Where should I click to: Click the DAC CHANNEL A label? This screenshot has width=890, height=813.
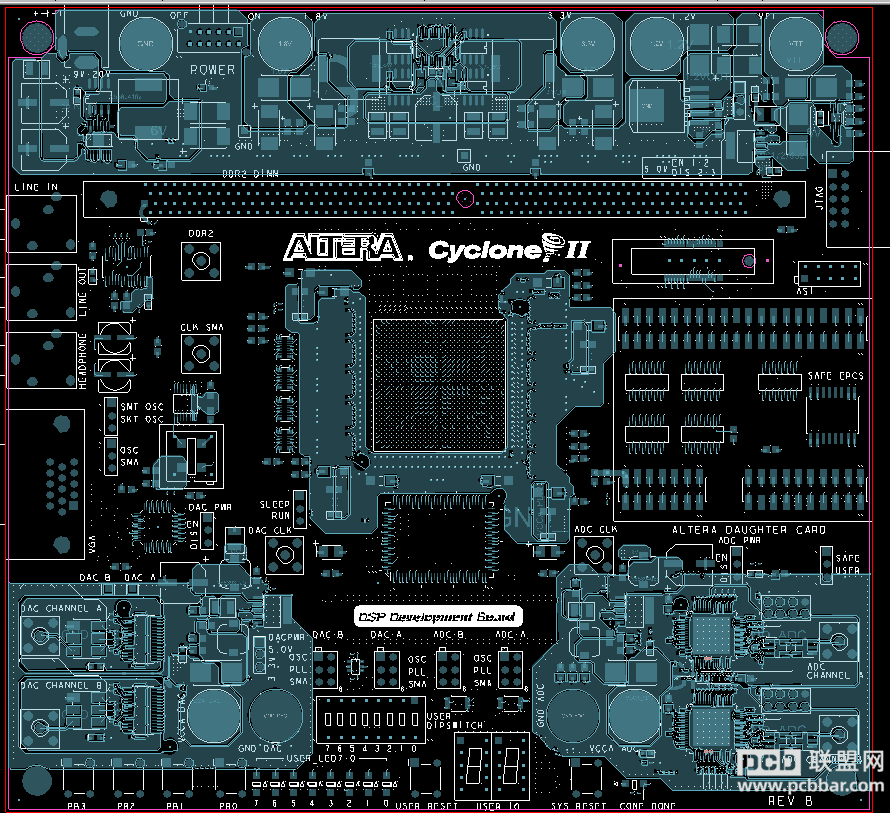tap(62, 608)
